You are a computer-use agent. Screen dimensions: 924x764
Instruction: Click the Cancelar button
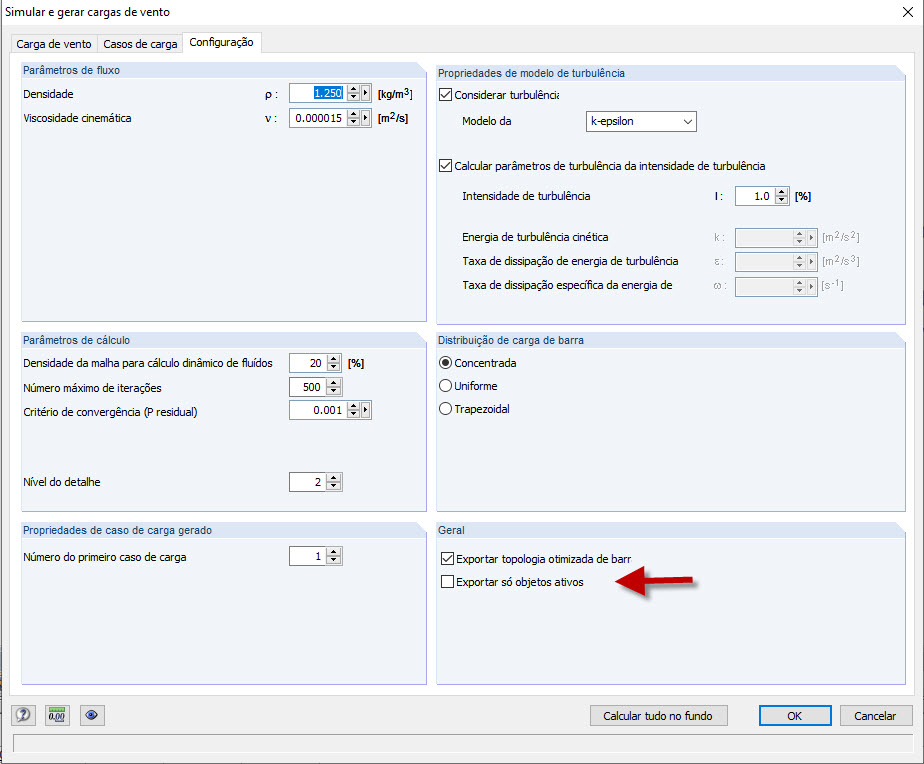point(876,716)
